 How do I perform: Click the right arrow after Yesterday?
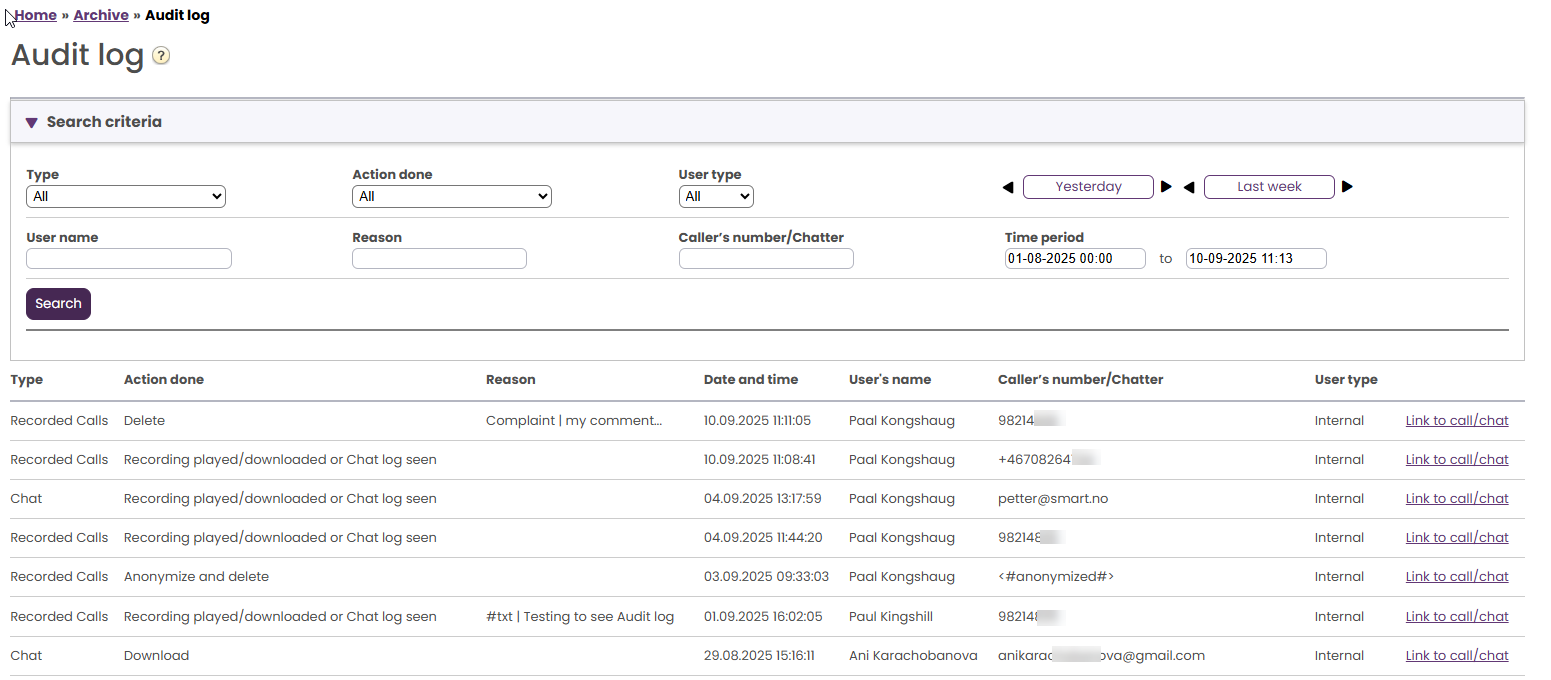click(1166, 187)
